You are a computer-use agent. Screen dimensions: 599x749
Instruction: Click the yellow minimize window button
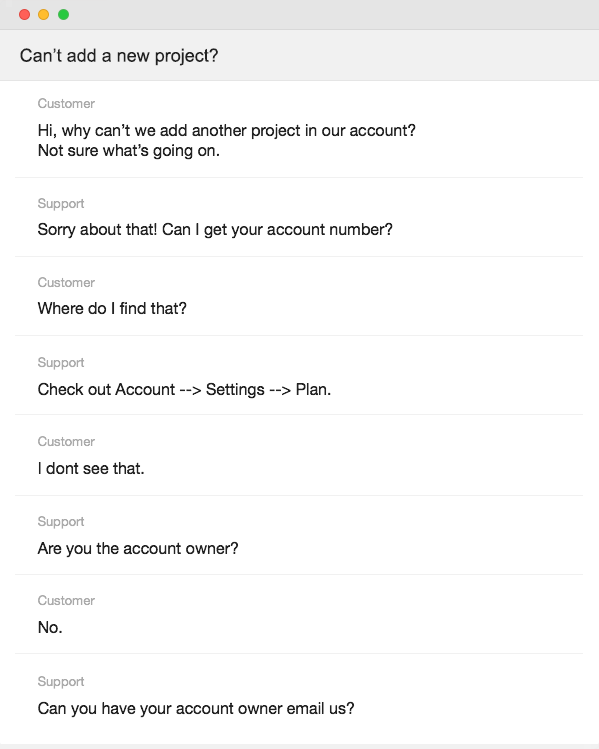pyautogui.click(x=43, y=15)
